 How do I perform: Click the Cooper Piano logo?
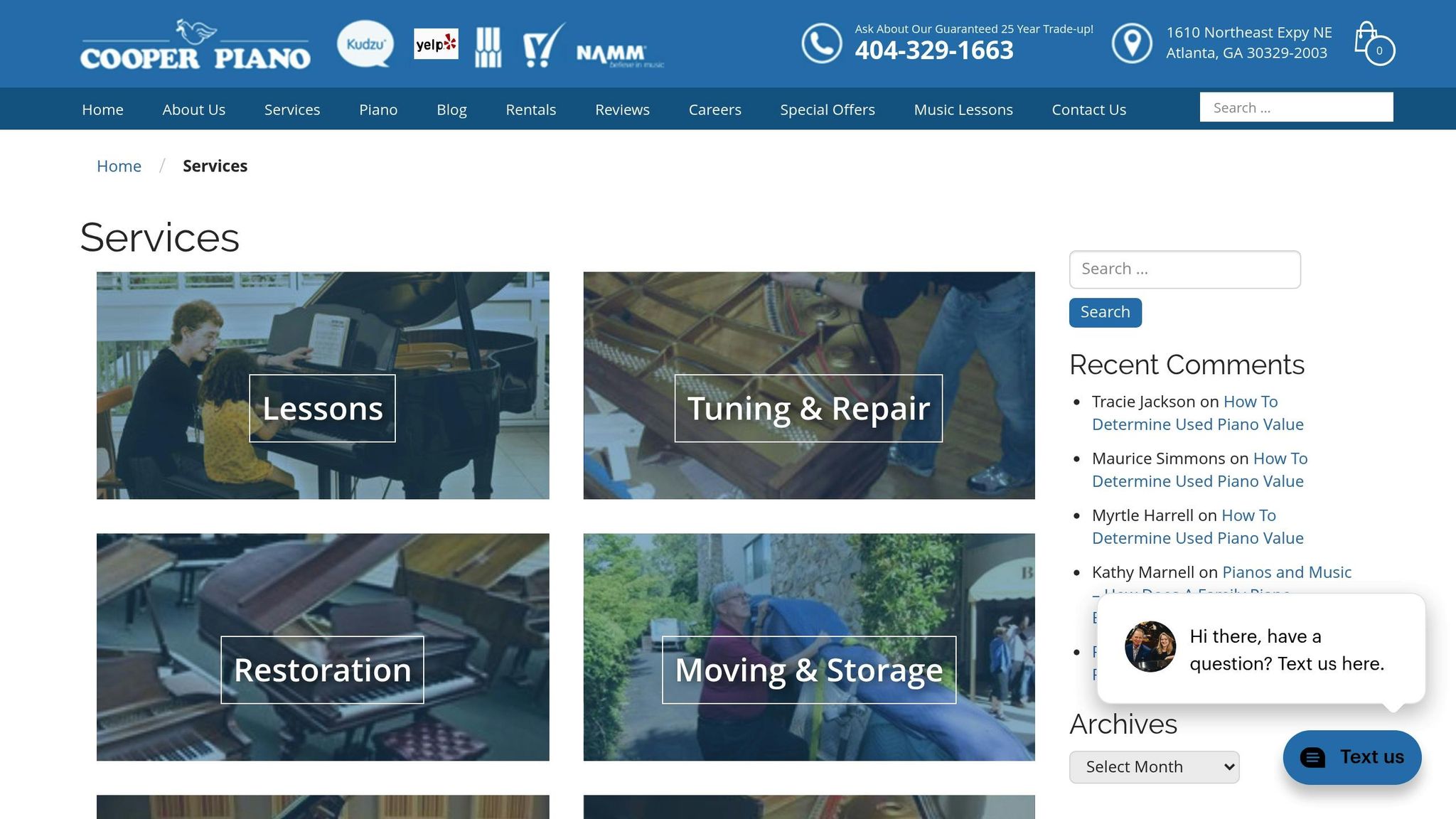pyautogui.click(x=195, y=45)
